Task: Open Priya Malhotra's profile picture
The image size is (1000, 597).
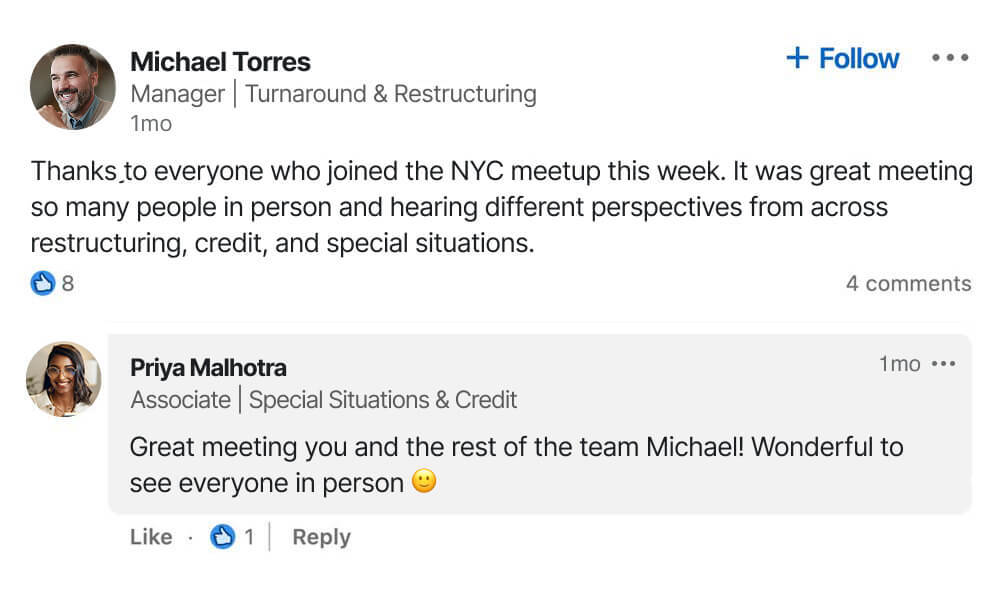Action: point(64,379)
